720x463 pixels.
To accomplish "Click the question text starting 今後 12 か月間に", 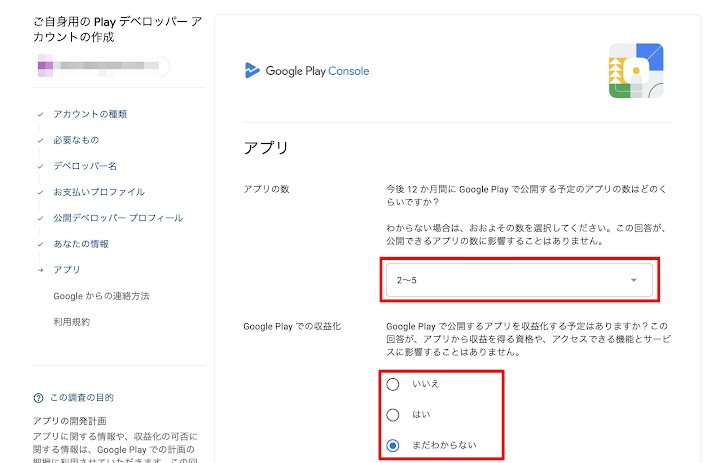I will pos(526,196).
